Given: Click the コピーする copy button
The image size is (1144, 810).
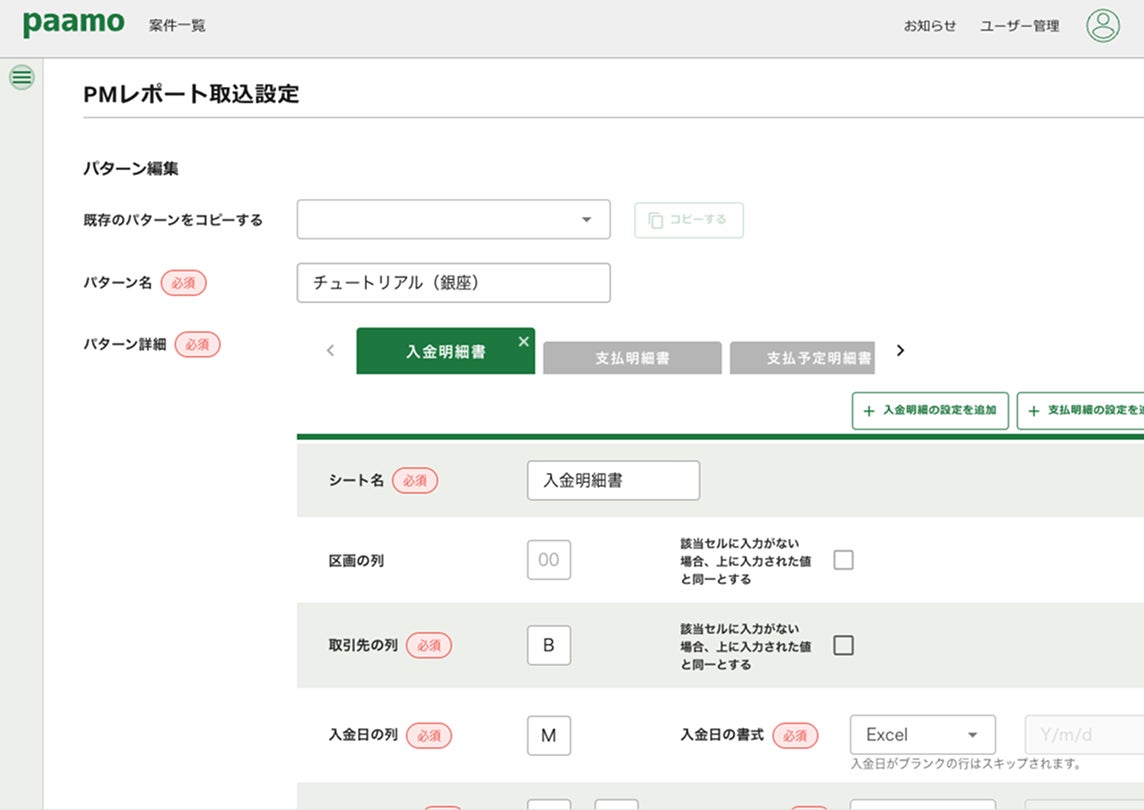Looking at the screenshot, I should click(x=689, y=220).
